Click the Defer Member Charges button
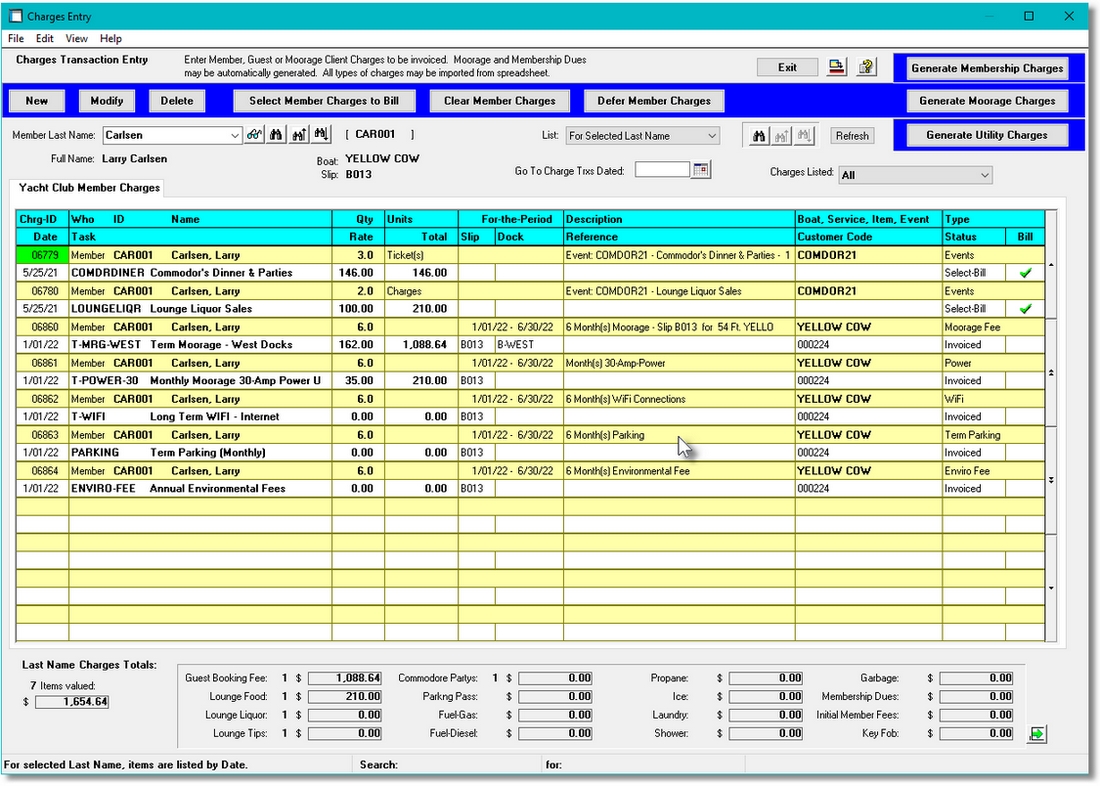Image resolution: width=1100 pixels, height=786 pixels. point(653,100)
